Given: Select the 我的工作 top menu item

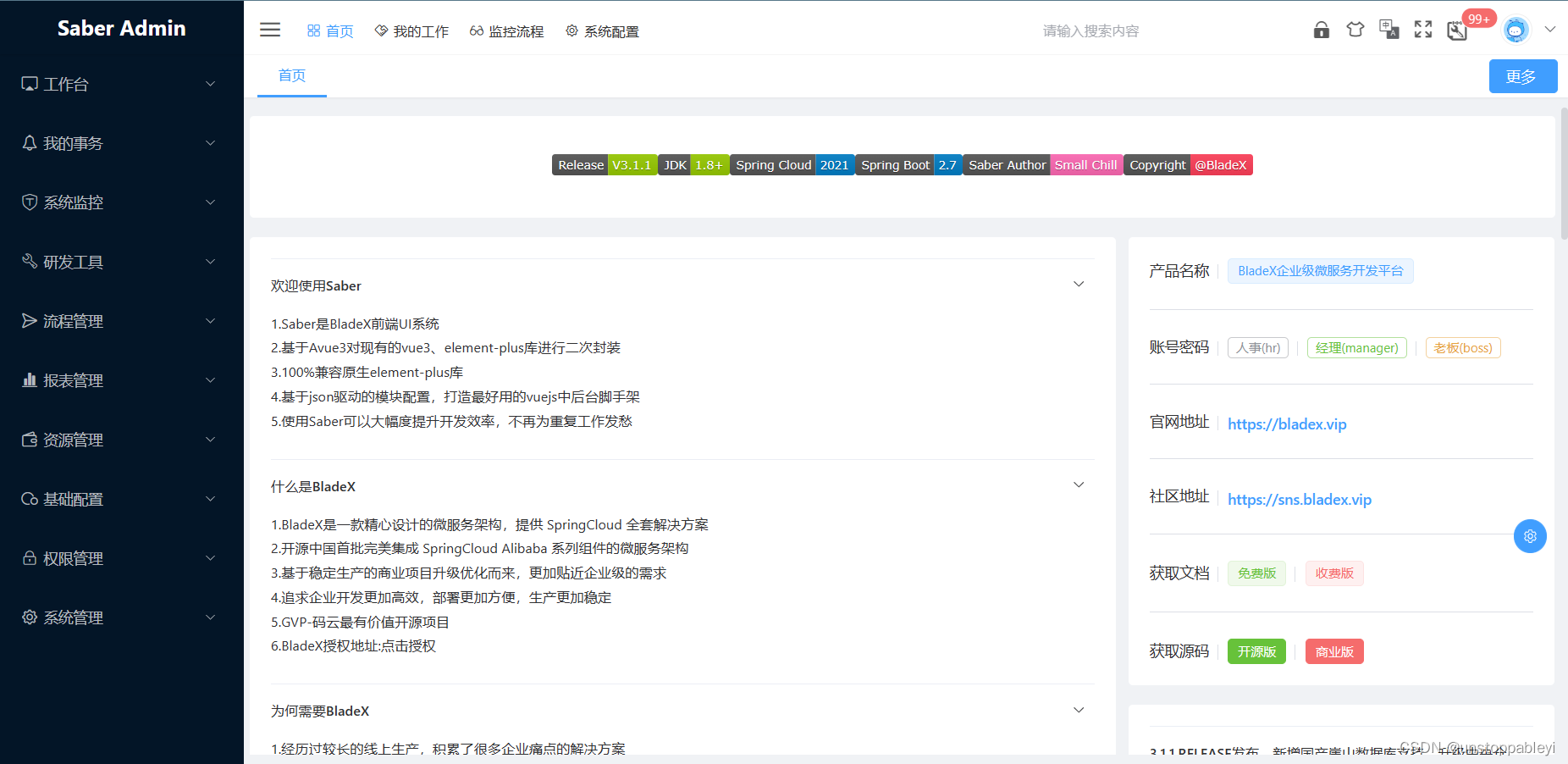Looking at the screenshot, I should point(411,31).
